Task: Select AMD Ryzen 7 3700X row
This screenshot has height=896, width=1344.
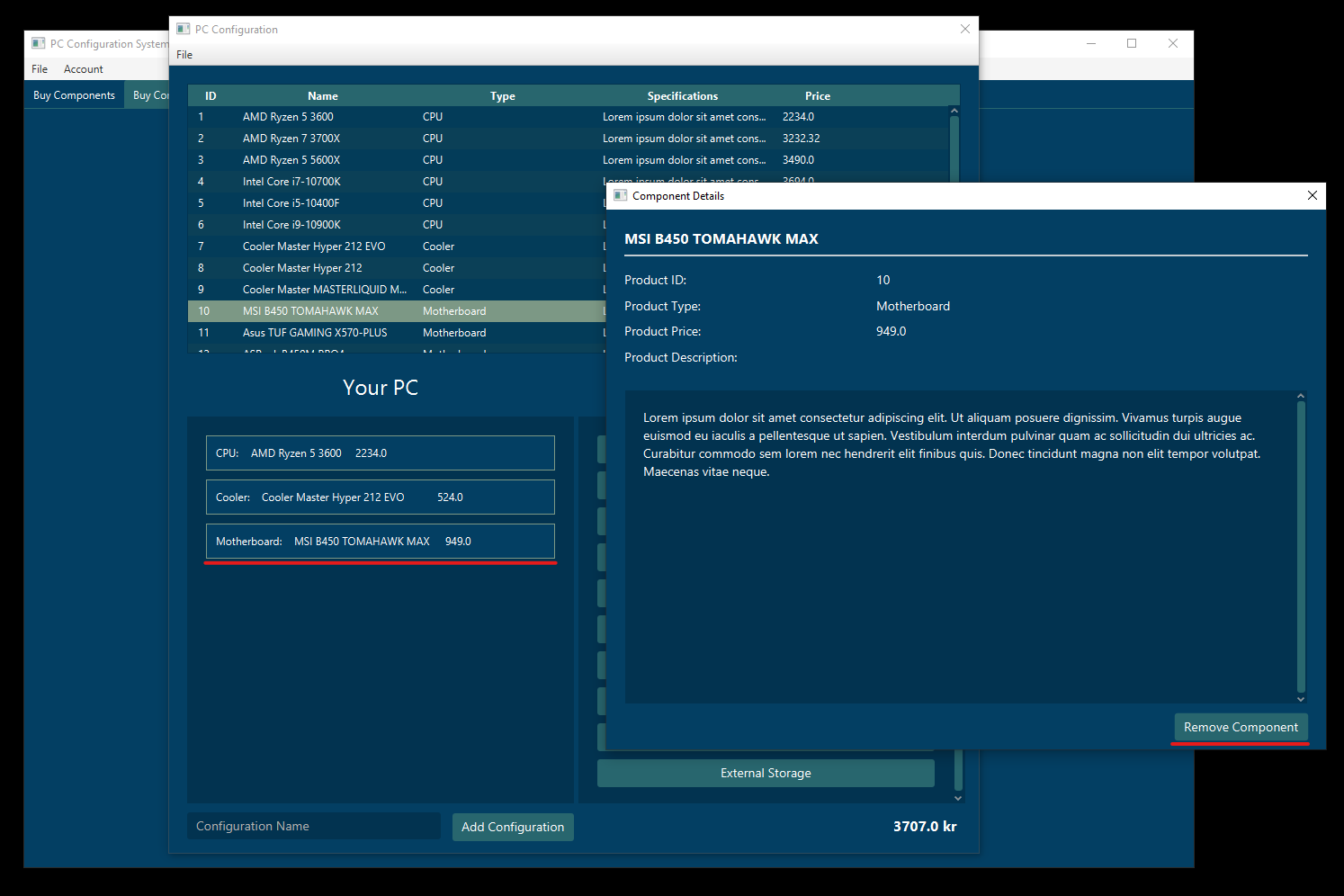Action: [569, 139]
